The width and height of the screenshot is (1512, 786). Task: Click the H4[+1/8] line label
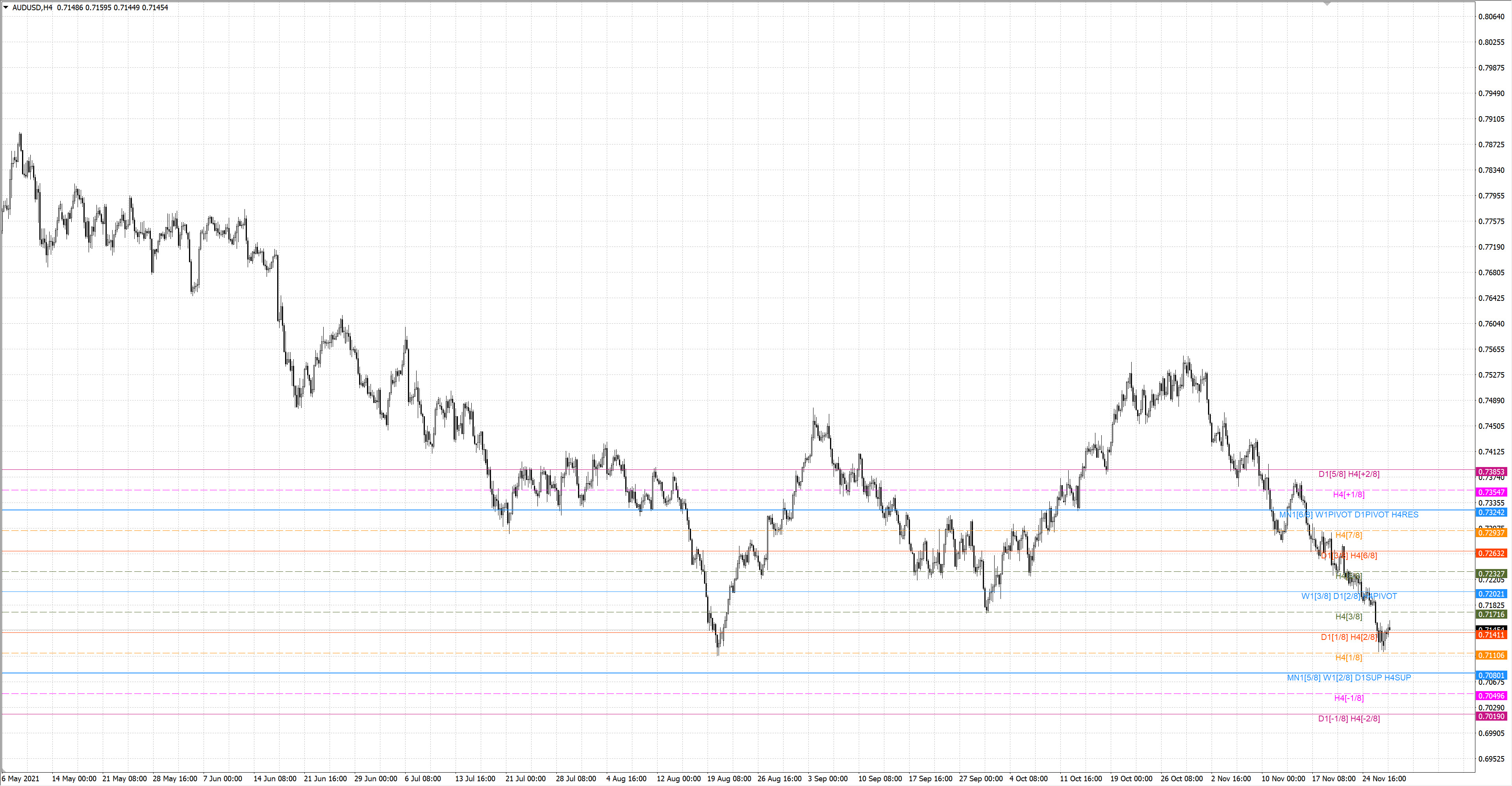click(1348, 494)
